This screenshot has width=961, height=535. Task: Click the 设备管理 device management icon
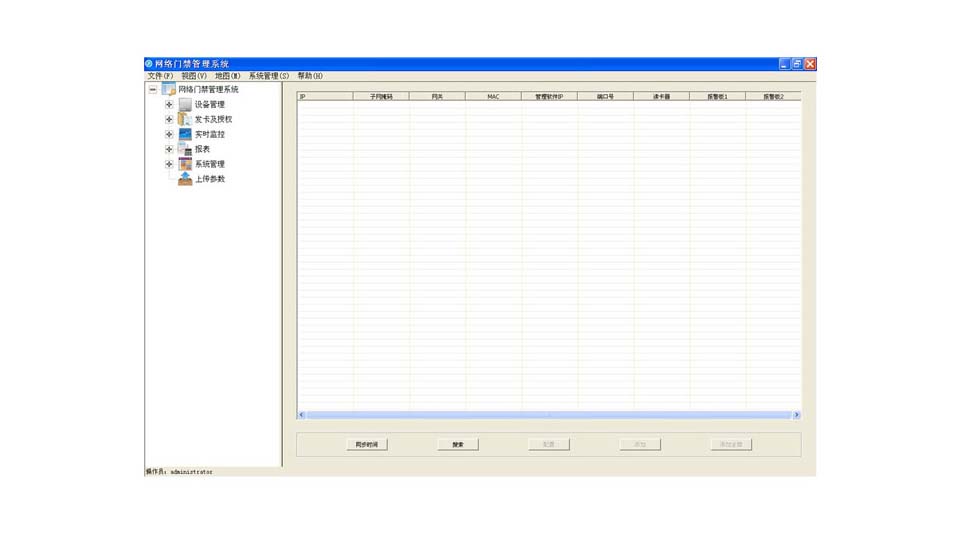click(x=185, y=104)
